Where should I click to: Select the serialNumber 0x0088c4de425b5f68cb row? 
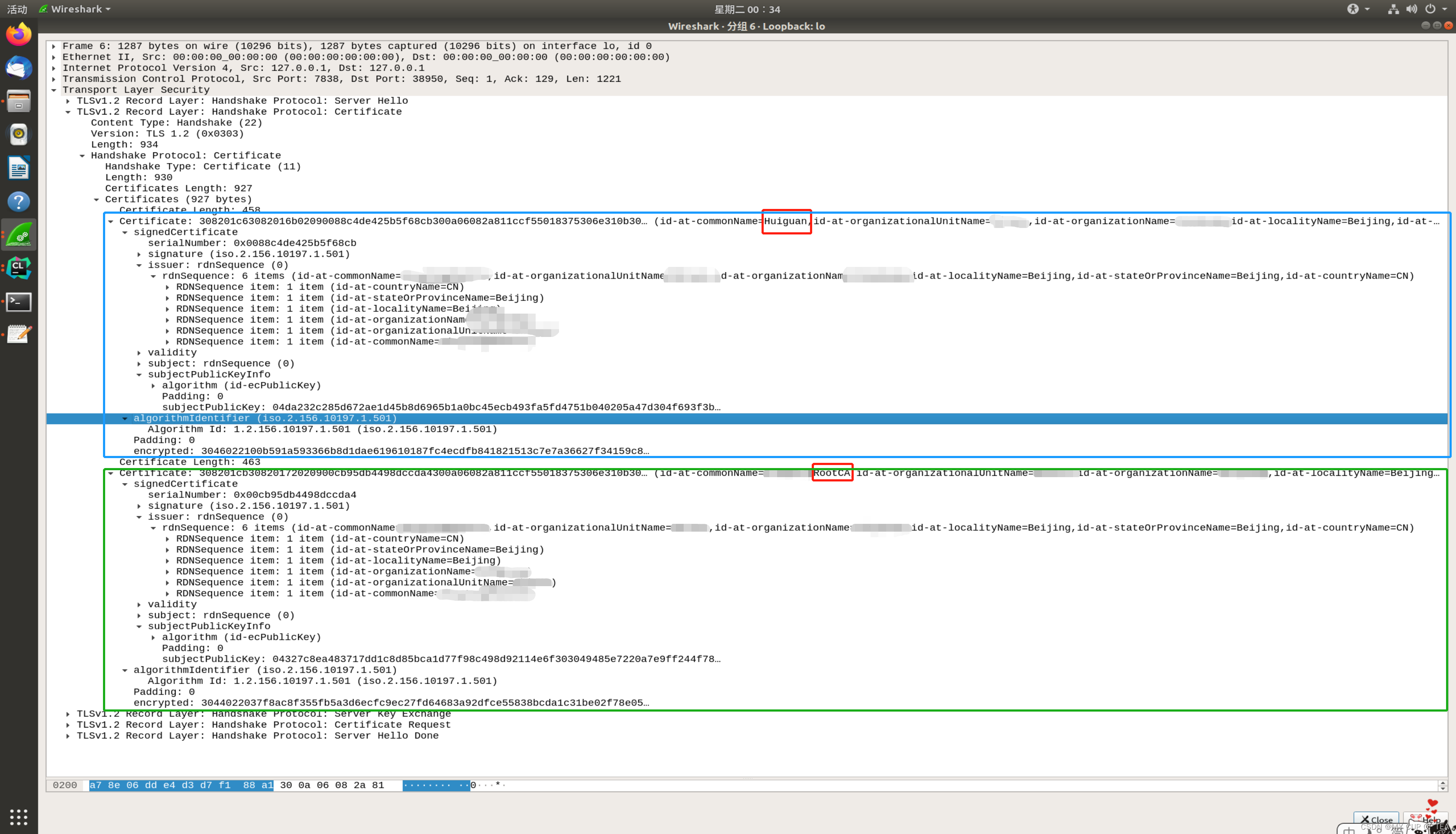(252, 243)
